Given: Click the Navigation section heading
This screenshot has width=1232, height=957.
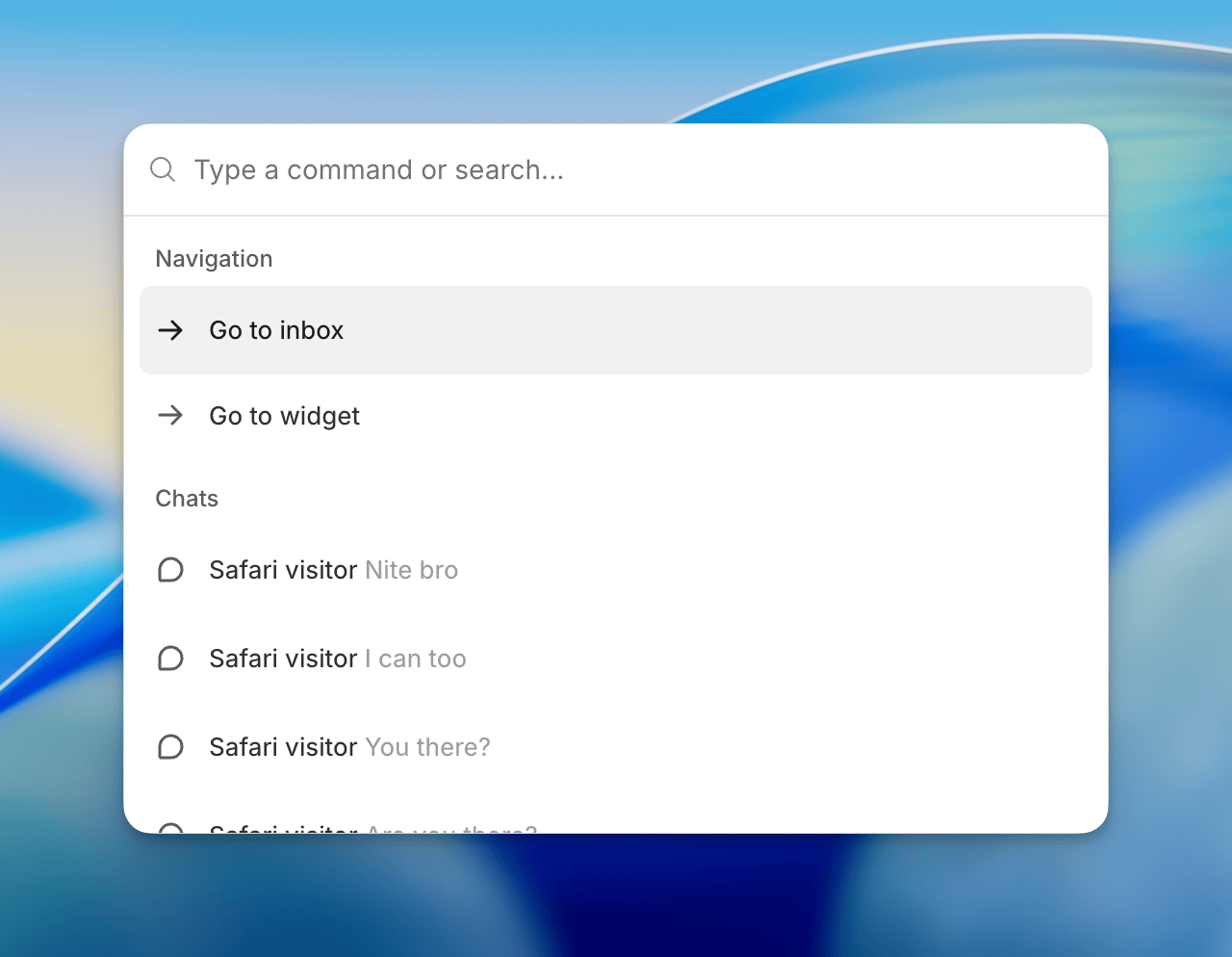Looking at the screenshot, I should click(214, 259).
